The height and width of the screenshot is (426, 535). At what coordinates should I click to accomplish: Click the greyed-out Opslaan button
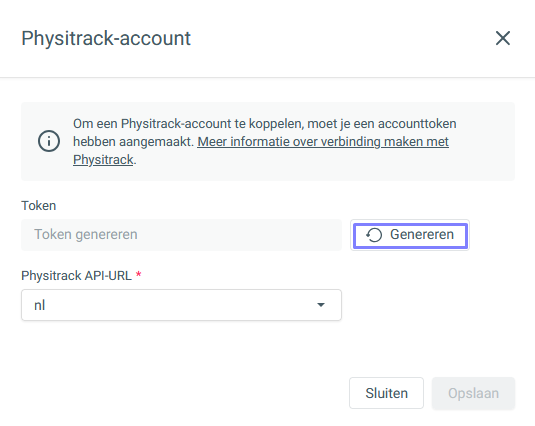[x=473, y=393]
